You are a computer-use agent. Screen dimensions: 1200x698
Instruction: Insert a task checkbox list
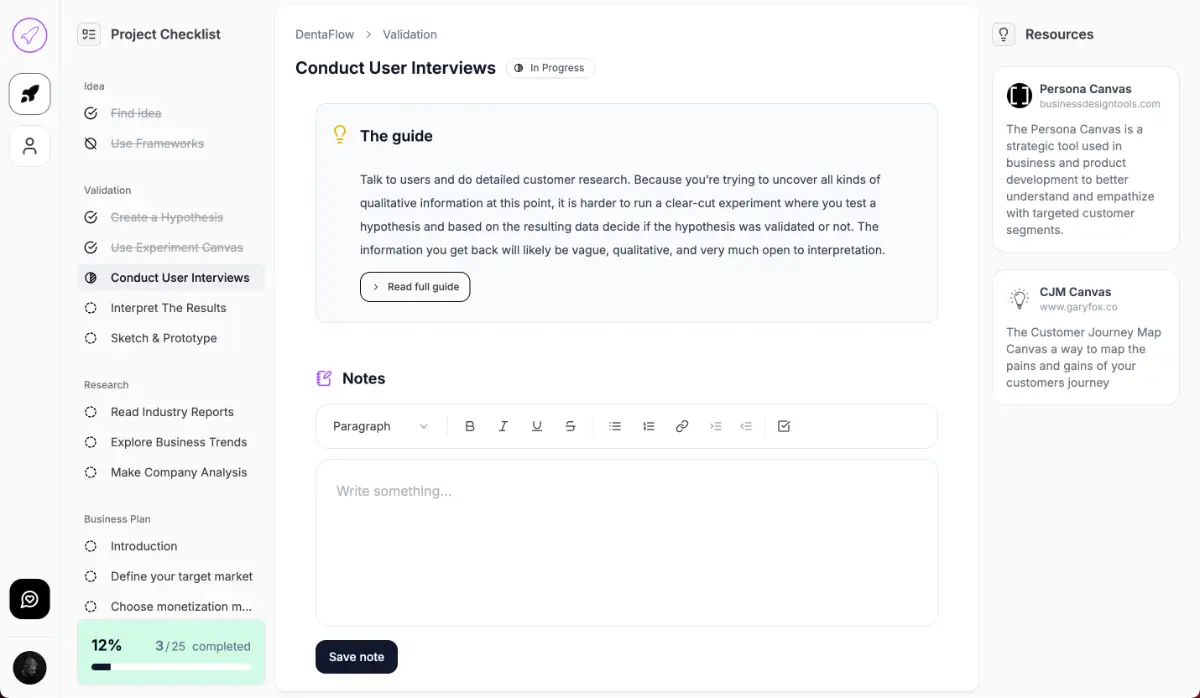coord(784,426)
